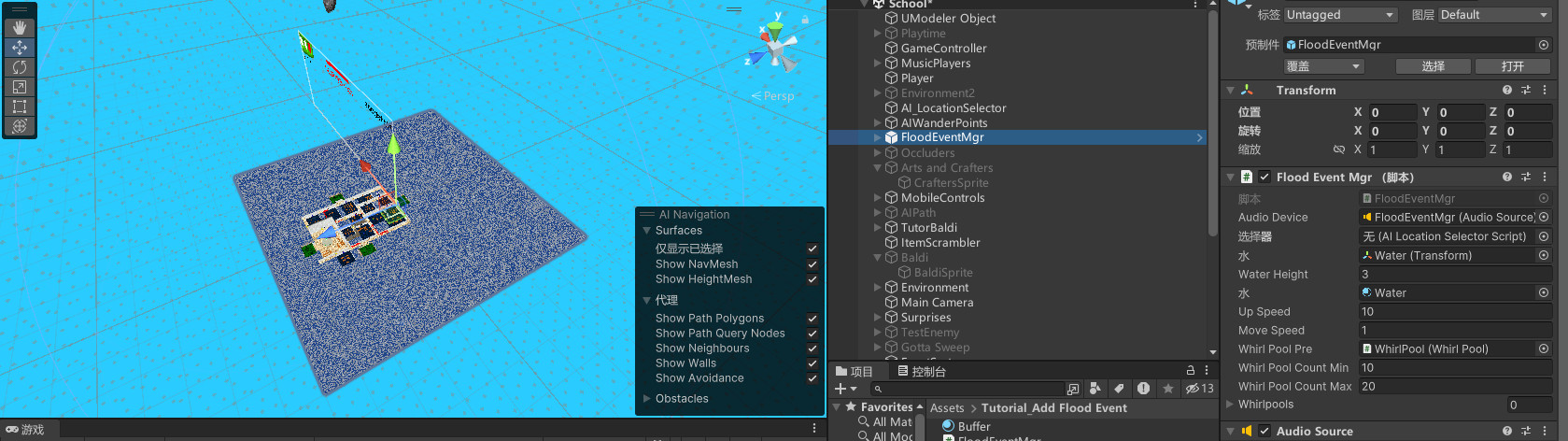Expand the MusicPlayers hierarchy item
The image size is (1568, 441).
(x=877, y=64)
